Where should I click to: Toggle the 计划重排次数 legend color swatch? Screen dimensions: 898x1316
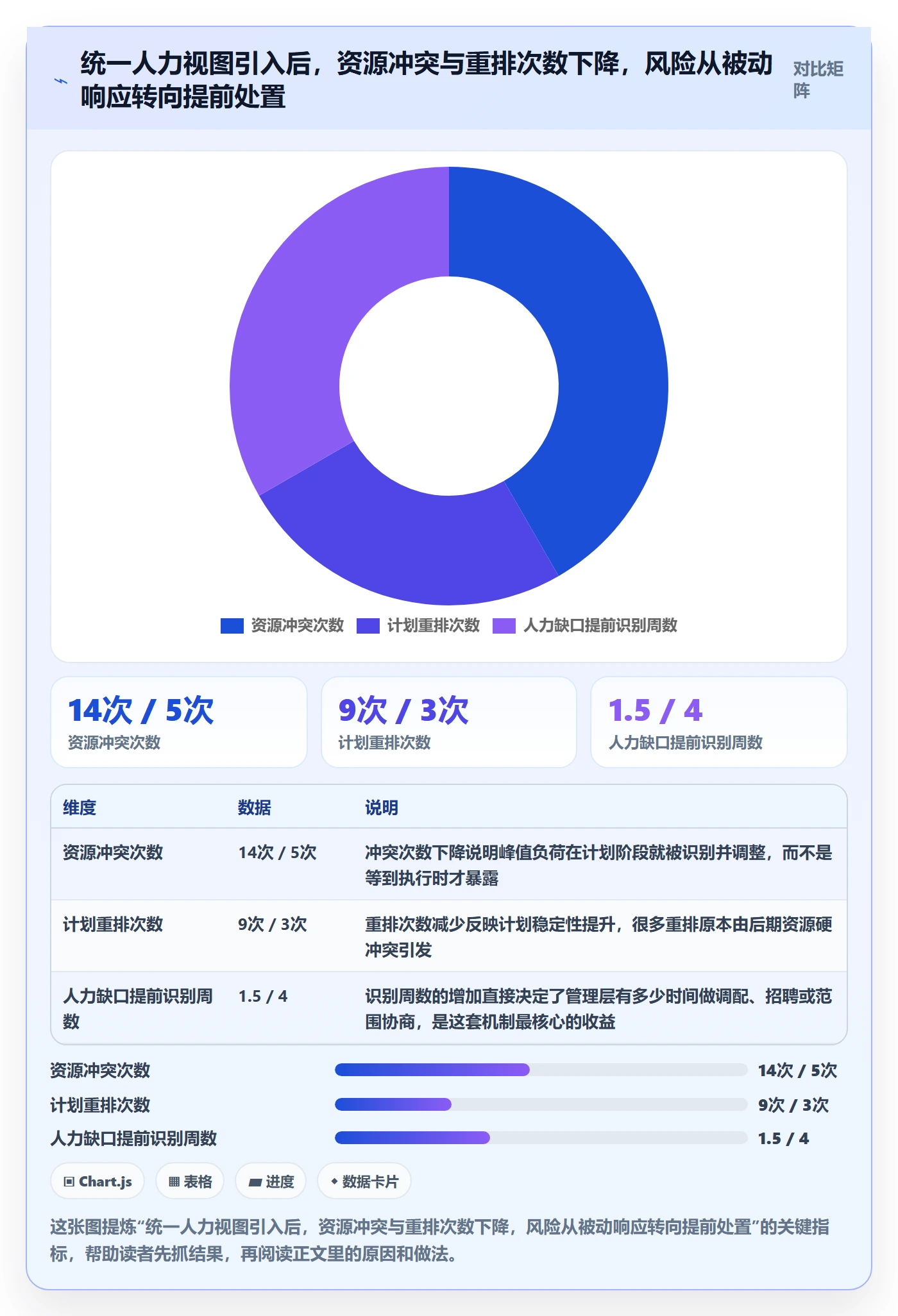pyautogui.click(x=368, y=626)
